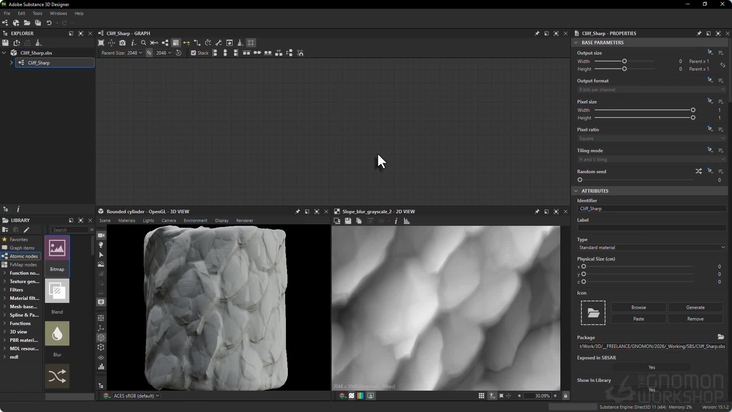Image resolution: width=732 pixels, height=412 pixels.
Task: Expand the Functions category in Library
Action: 5,323
